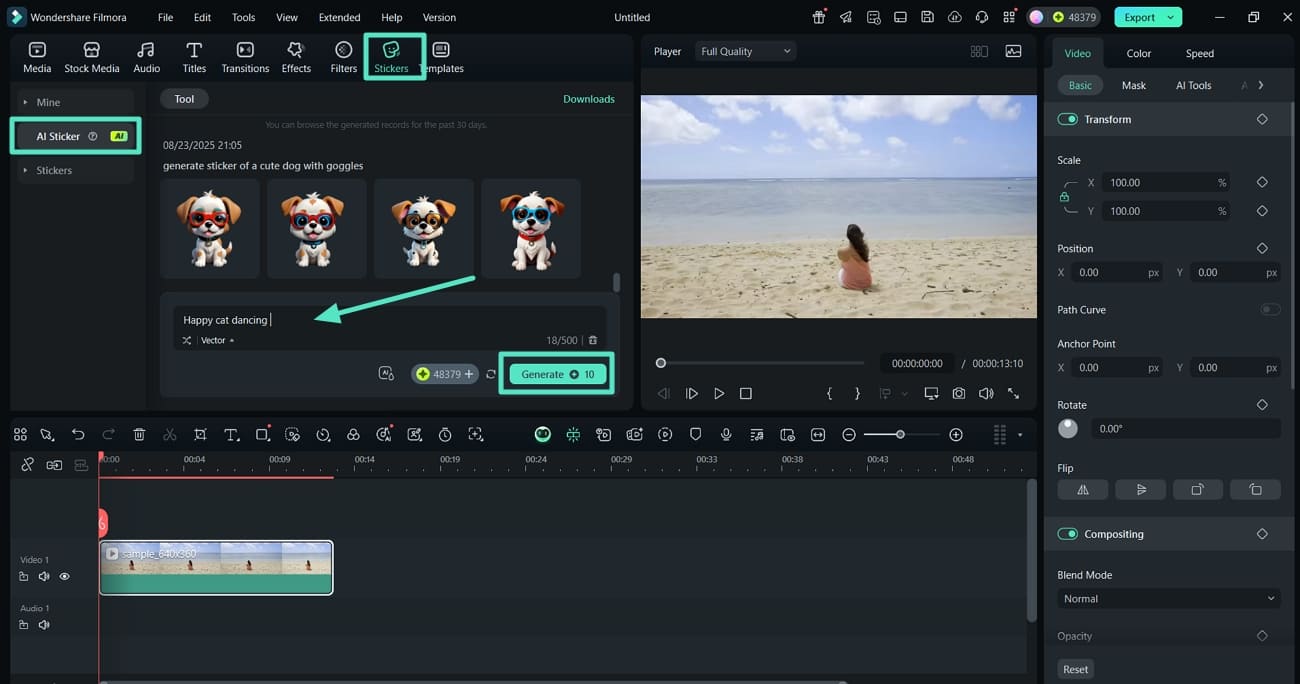Open the cloud upload icon

(955, 17)
